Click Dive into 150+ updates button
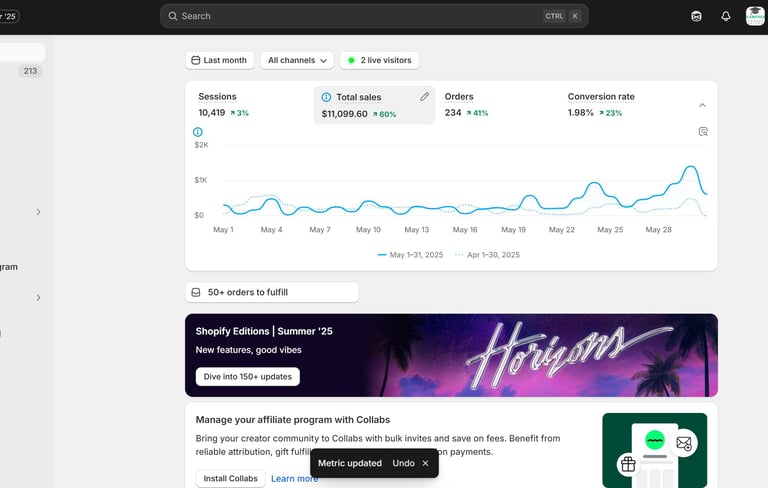The width and height of the screenshot is (768, 488). click(x=247, y=376)
